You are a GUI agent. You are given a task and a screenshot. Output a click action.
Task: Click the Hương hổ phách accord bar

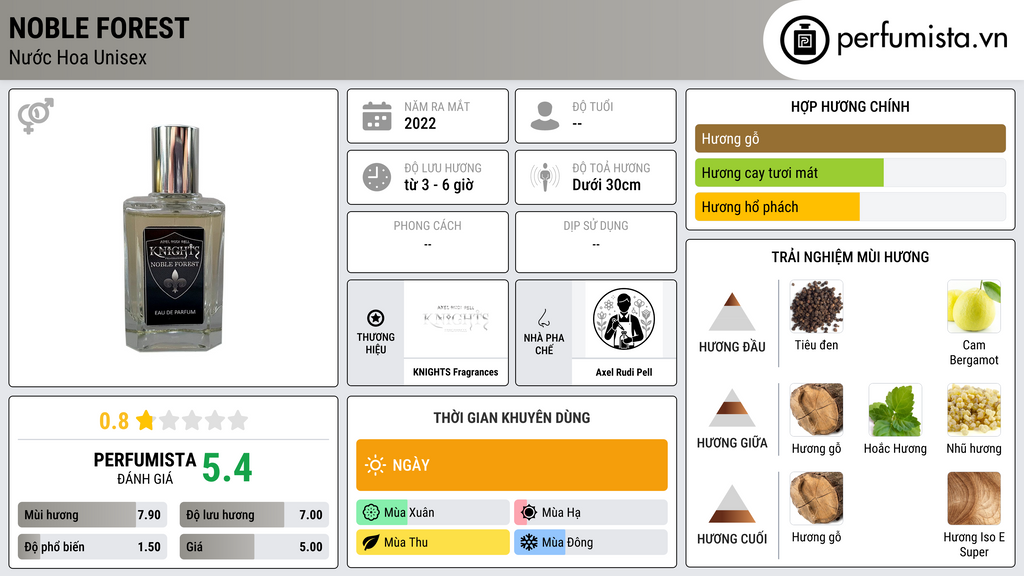[x=850, y=207]
